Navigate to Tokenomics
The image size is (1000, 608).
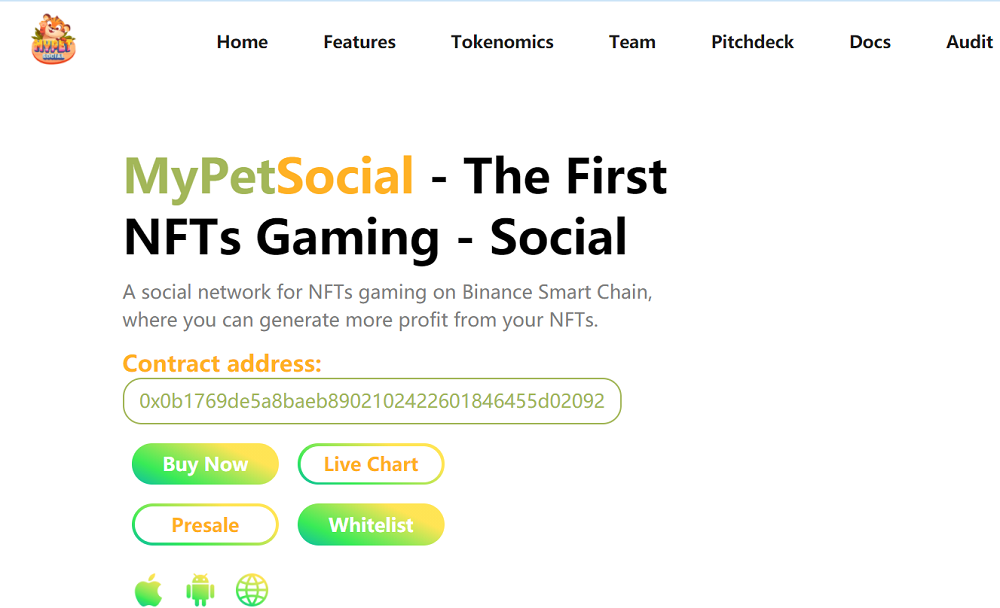click(x=502, y=42)
